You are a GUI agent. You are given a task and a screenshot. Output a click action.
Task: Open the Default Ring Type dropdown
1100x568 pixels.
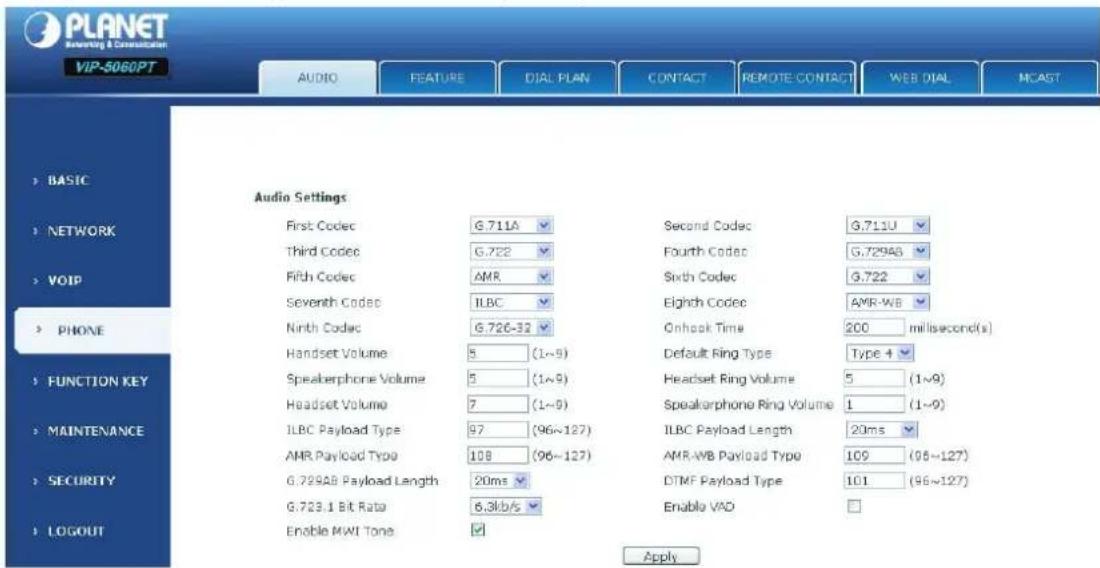click(x=880, y=352)
